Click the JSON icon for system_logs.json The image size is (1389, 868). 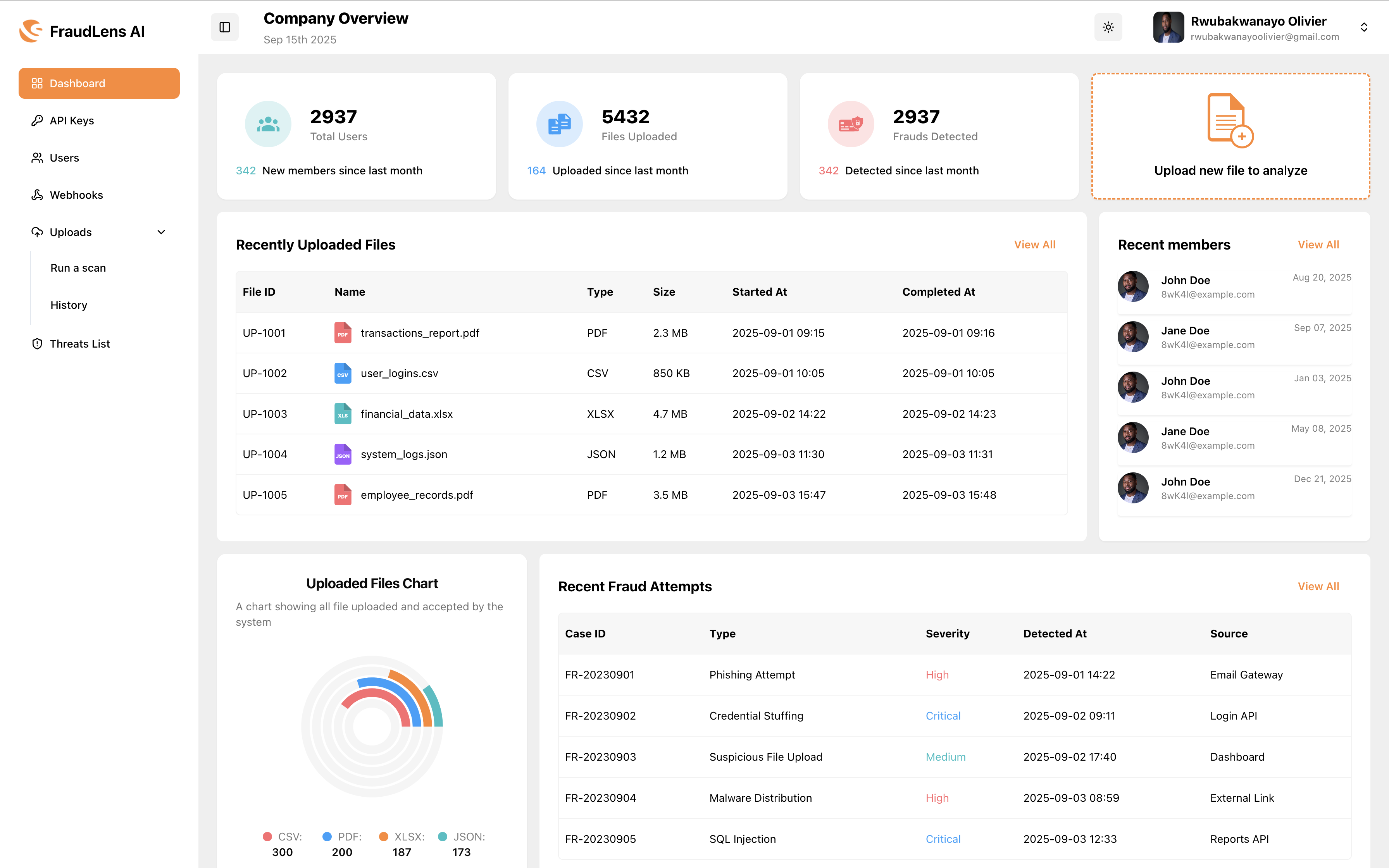(x=343, y=454)
